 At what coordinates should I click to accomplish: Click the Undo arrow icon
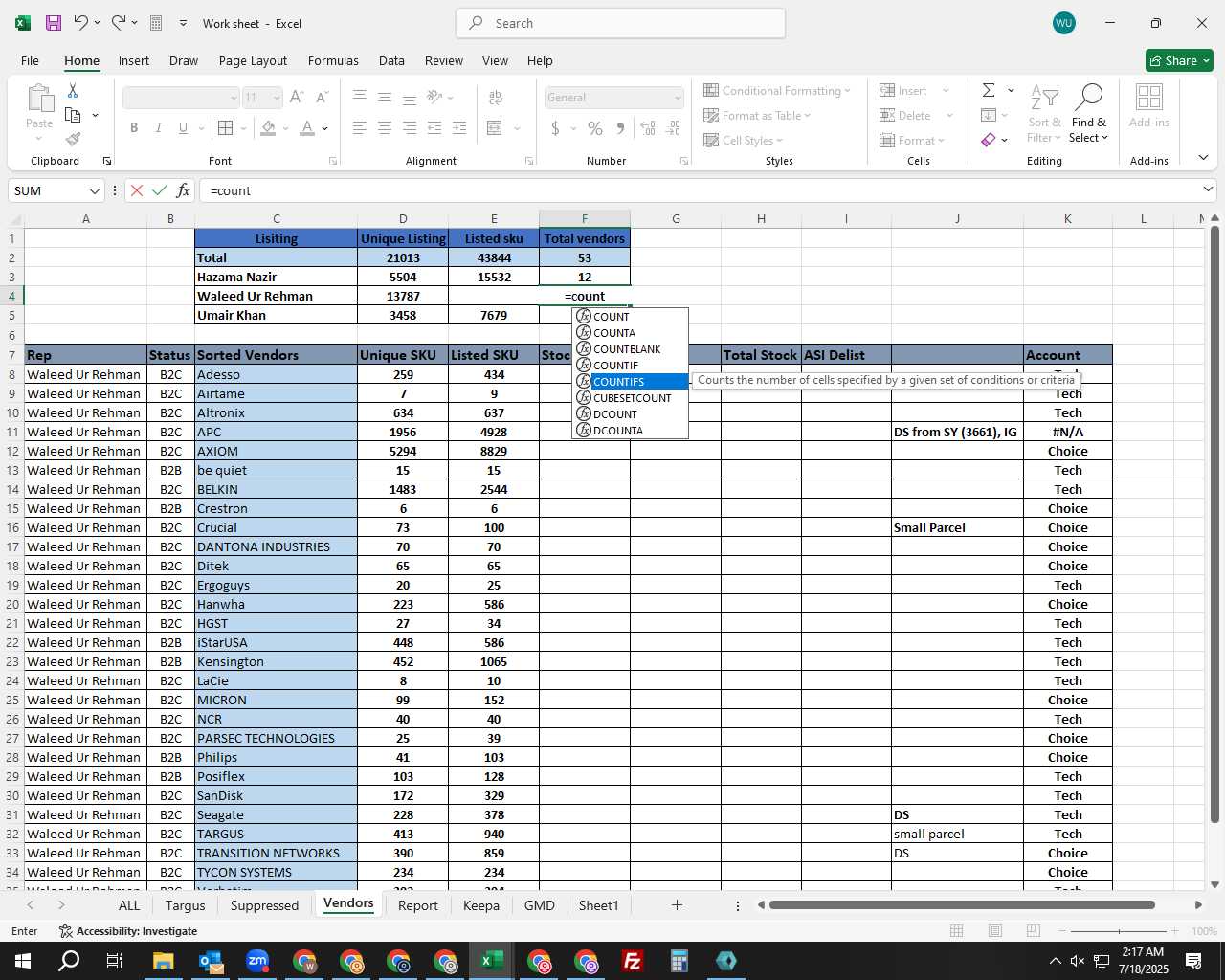pyautogui.click(x=80, y=23)
